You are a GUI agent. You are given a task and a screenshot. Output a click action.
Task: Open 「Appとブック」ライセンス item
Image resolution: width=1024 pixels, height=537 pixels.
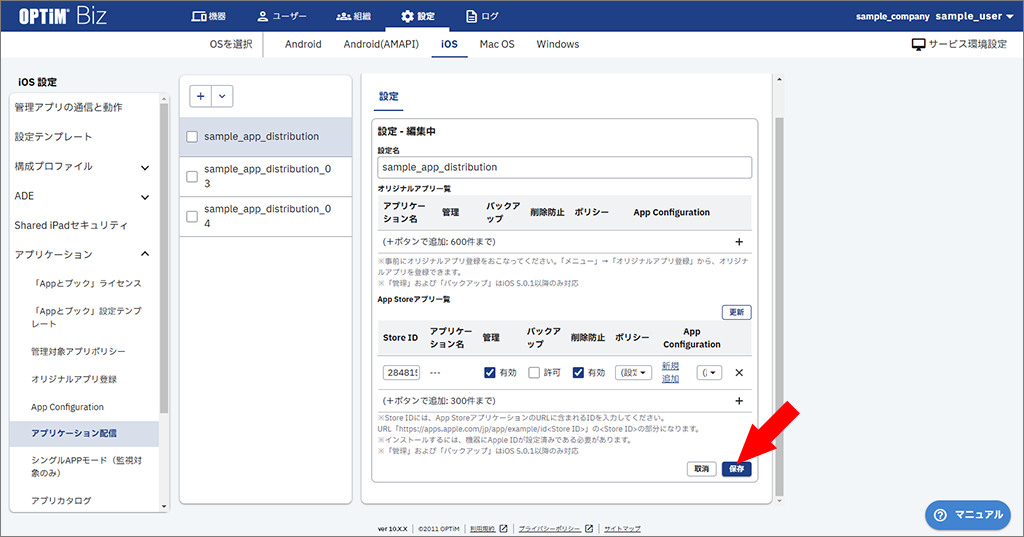click(x=86, y=284)
